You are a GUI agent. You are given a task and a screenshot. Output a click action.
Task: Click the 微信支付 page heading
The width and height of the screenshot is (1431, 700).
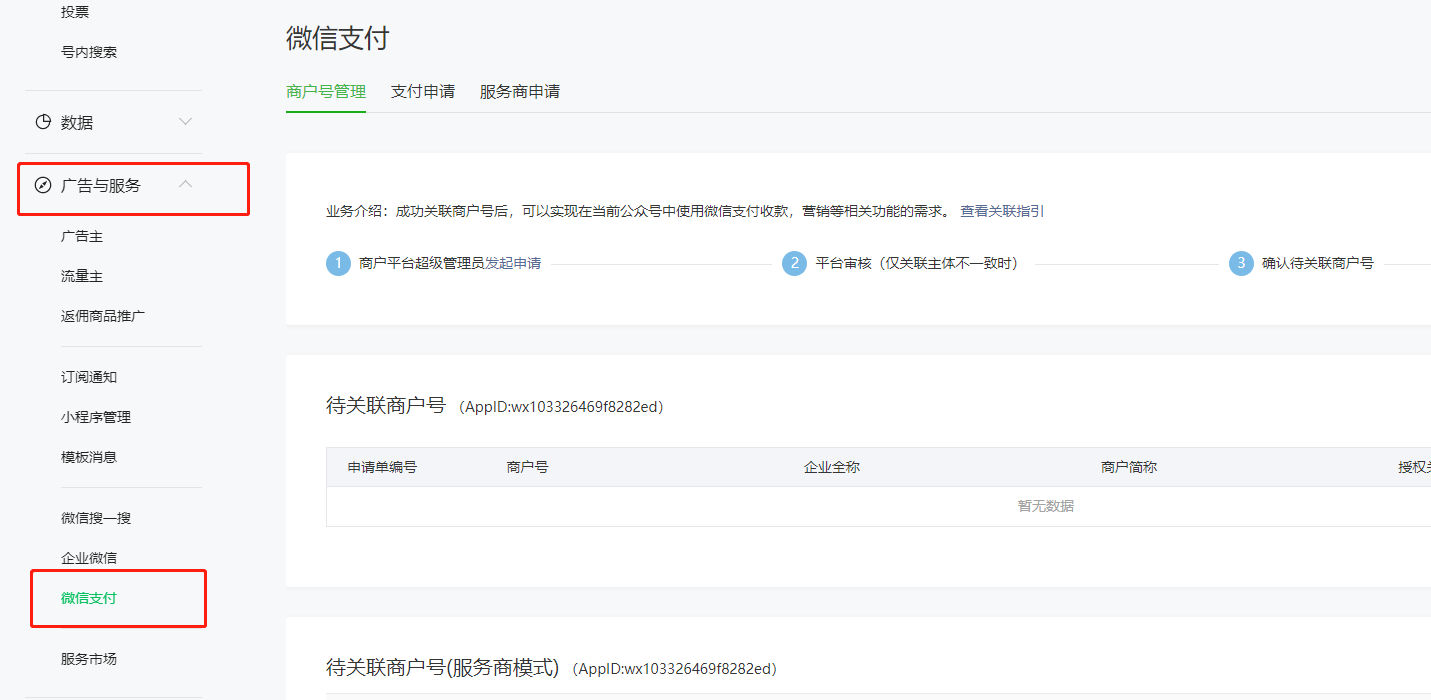(x=337, y=38)
